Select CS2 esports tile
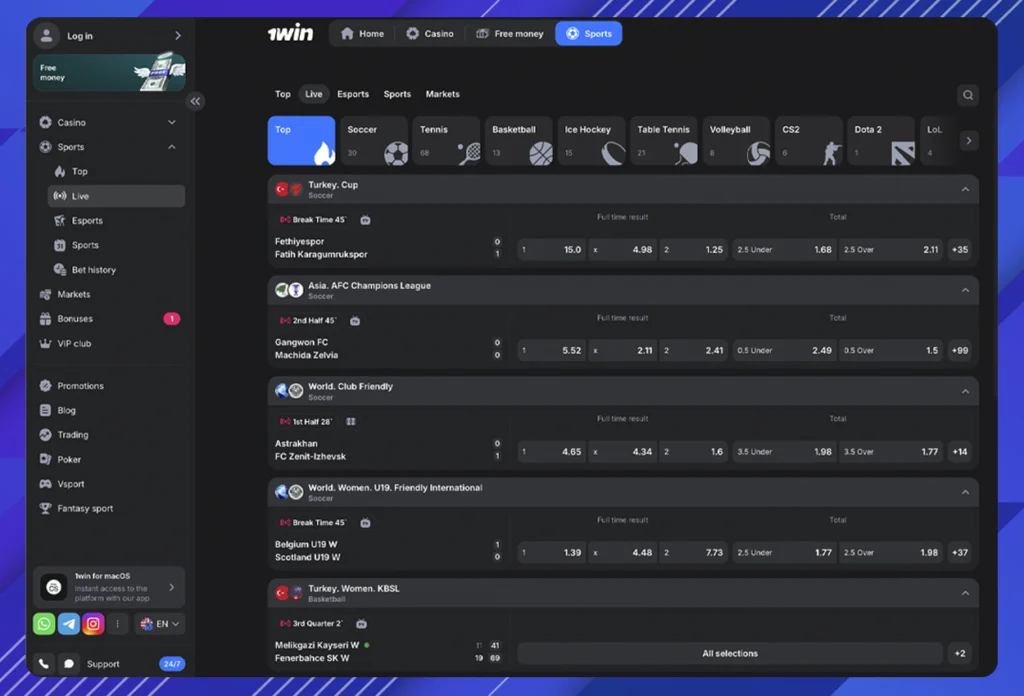The height and width of the screenshot is (696, 1024). (809, 140)
